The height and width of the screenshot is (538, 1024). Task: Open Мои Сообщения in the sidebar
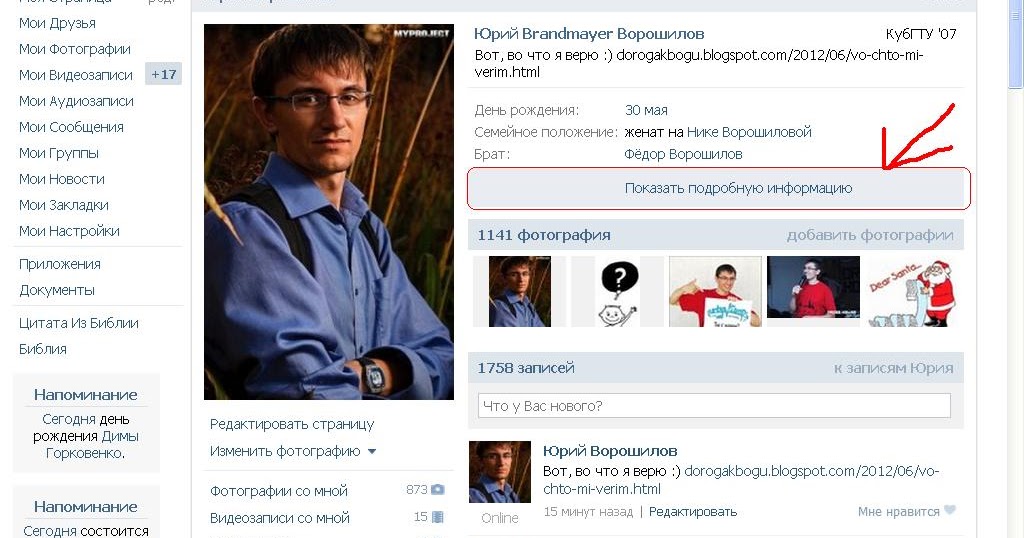71,127
